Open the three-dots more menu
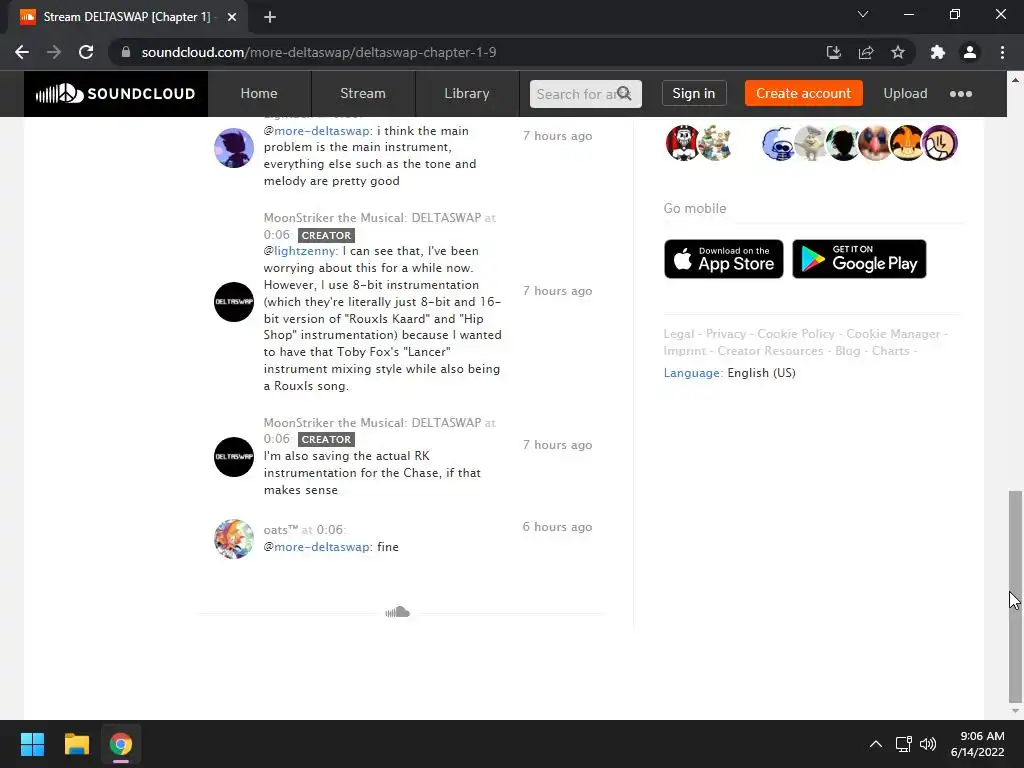 click(961, 94)
